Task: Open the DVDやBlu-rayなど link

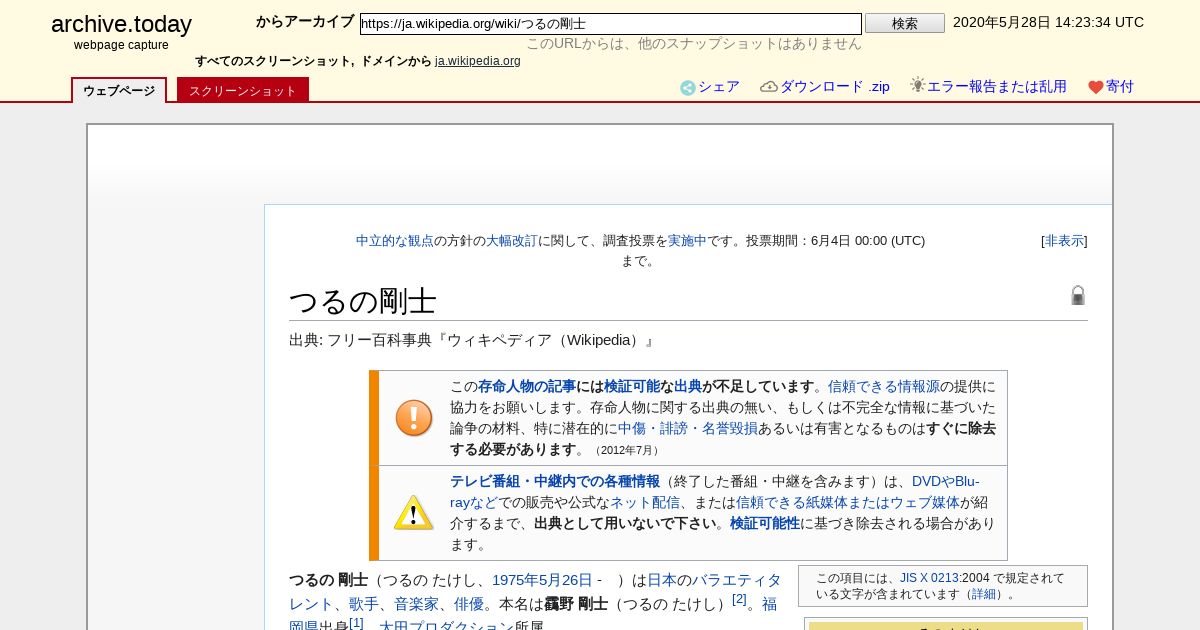Action: pos(715,491)
